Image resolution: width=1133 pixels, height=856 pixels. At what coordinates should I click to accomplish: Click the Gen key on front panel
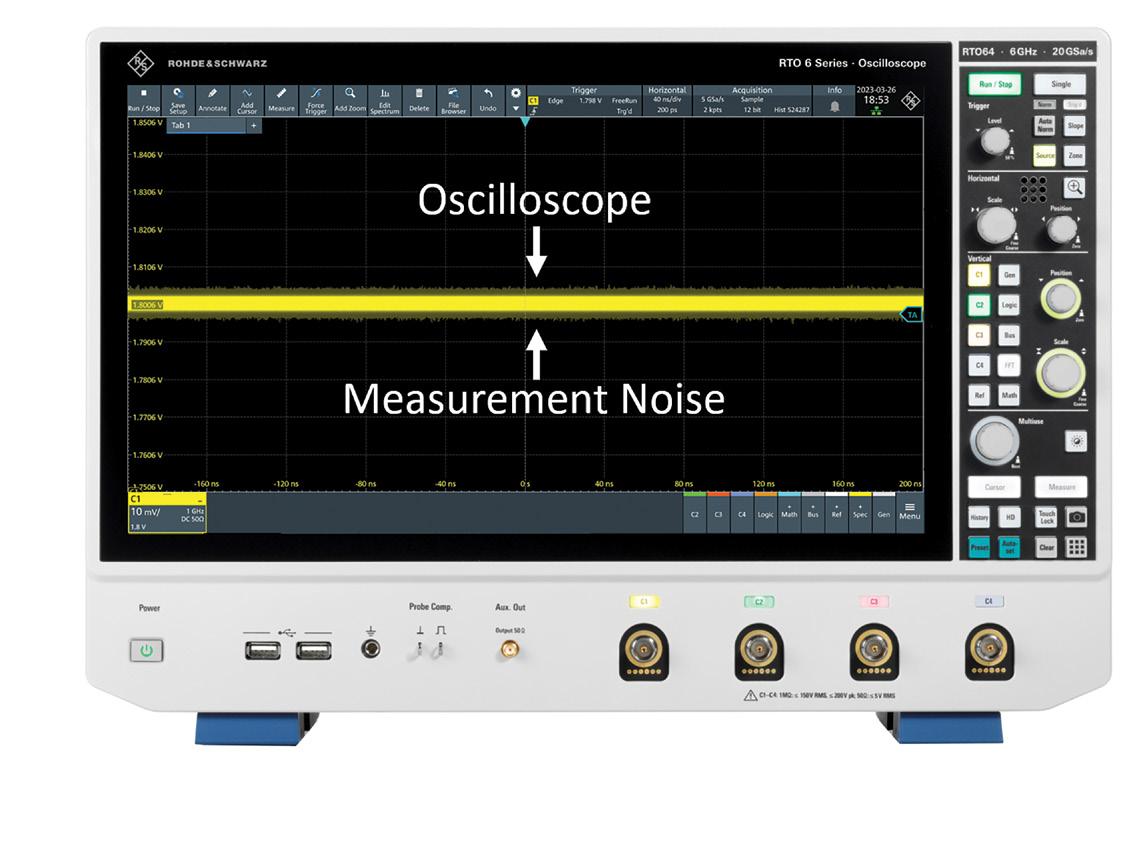tap(1009, 274)
